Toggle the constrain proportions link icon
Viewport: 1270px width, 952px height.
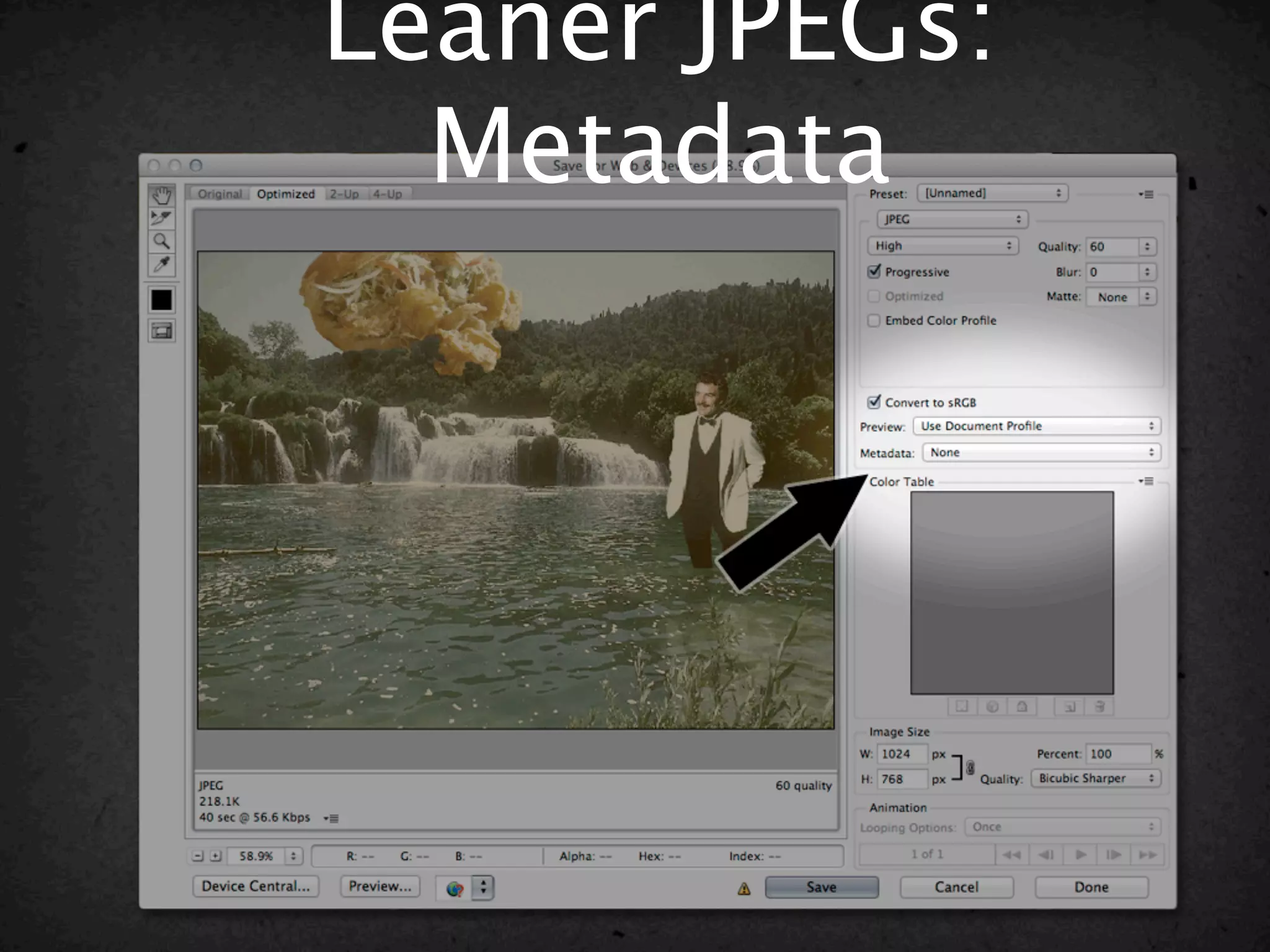pos(970,767)
